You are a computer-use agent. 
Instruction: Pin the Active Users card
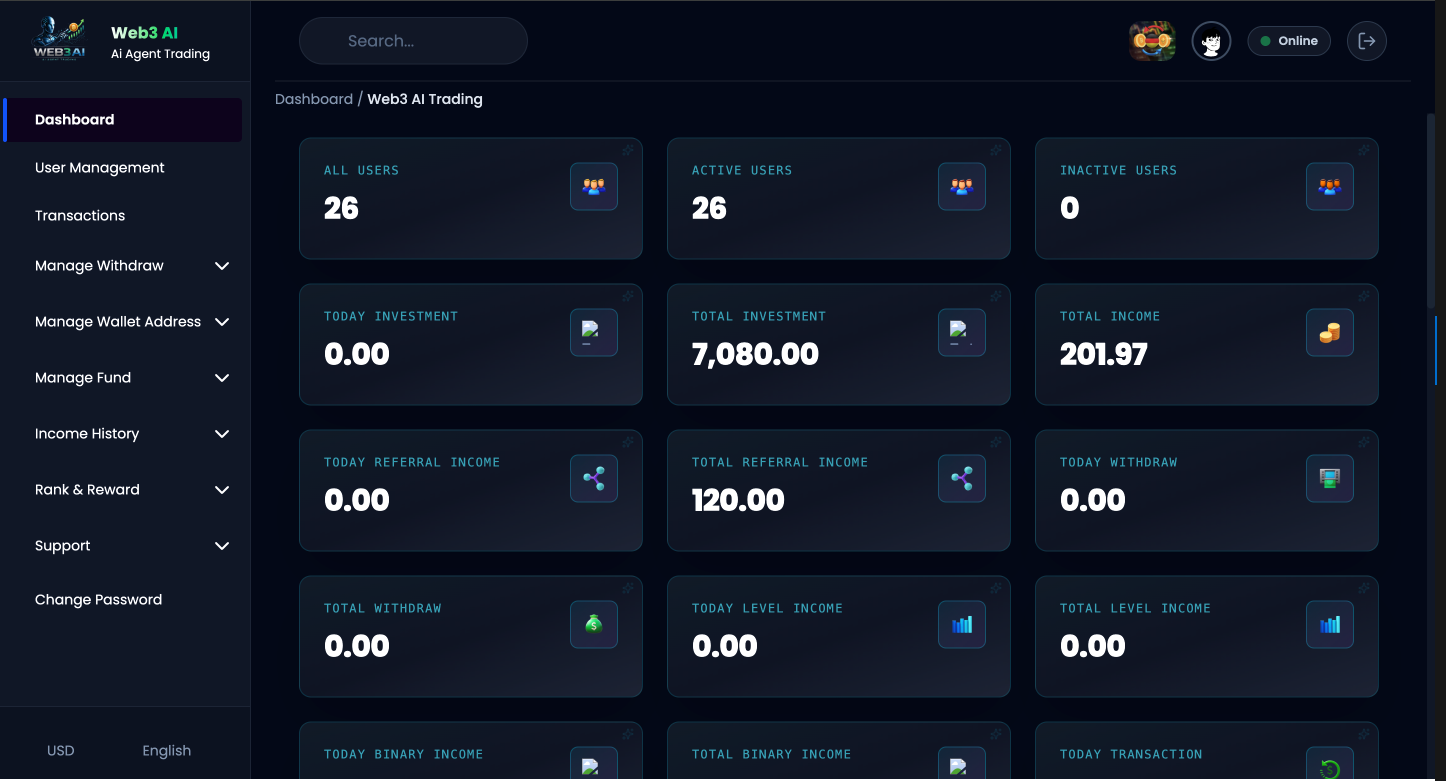(996, 150)
